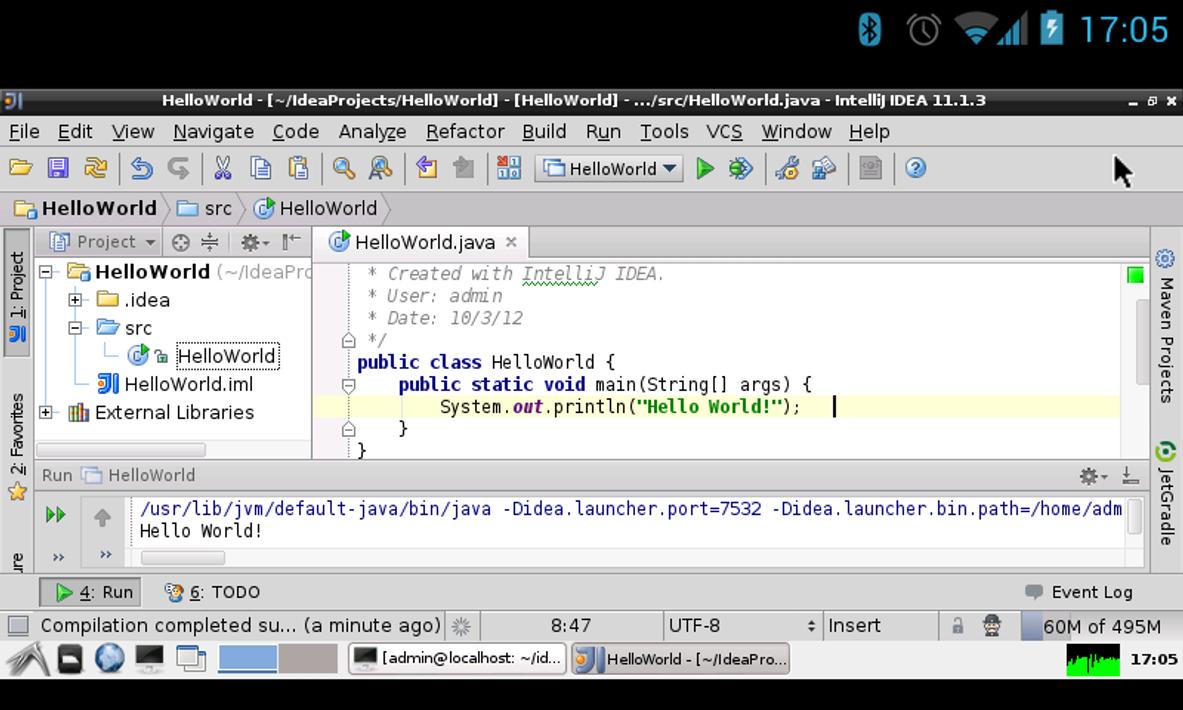Switch to the 6: TODO tab
Viewport: 1183px width, 710px height.
212,592
